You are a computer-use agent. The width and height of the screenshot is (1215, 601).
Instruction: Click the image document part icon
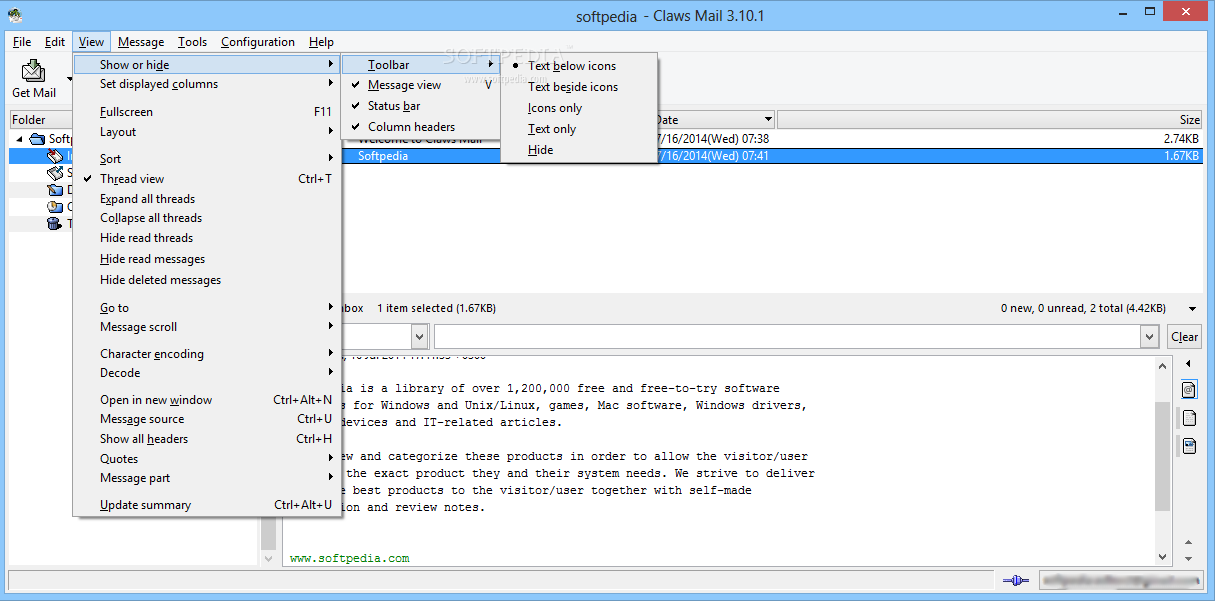point(1189,446)
